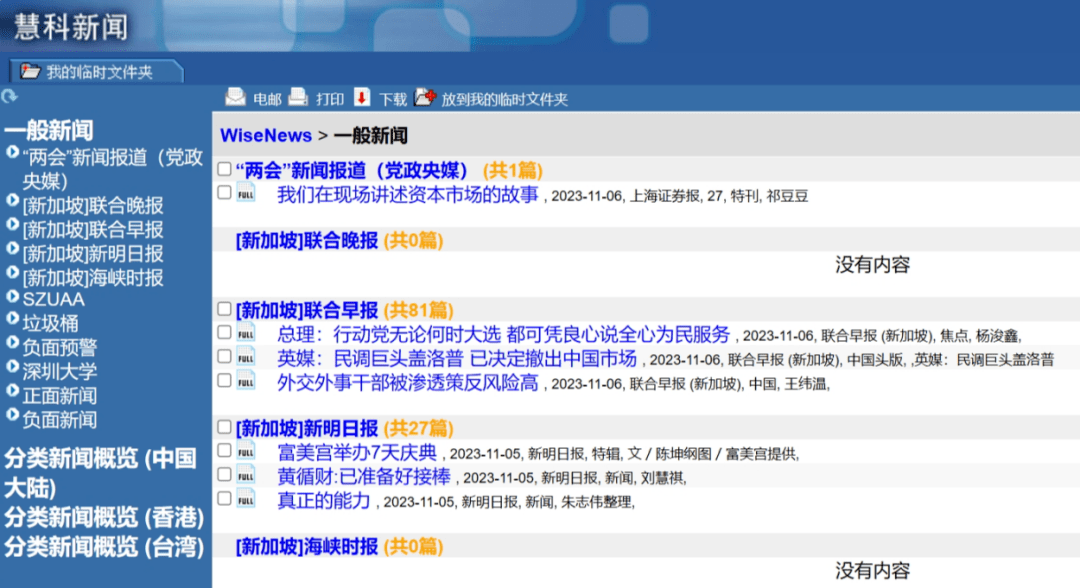Check the box for 英媒：民调巨头盖洛普 article
This screenshot has width=1080, height=588.
pos(225,357)
